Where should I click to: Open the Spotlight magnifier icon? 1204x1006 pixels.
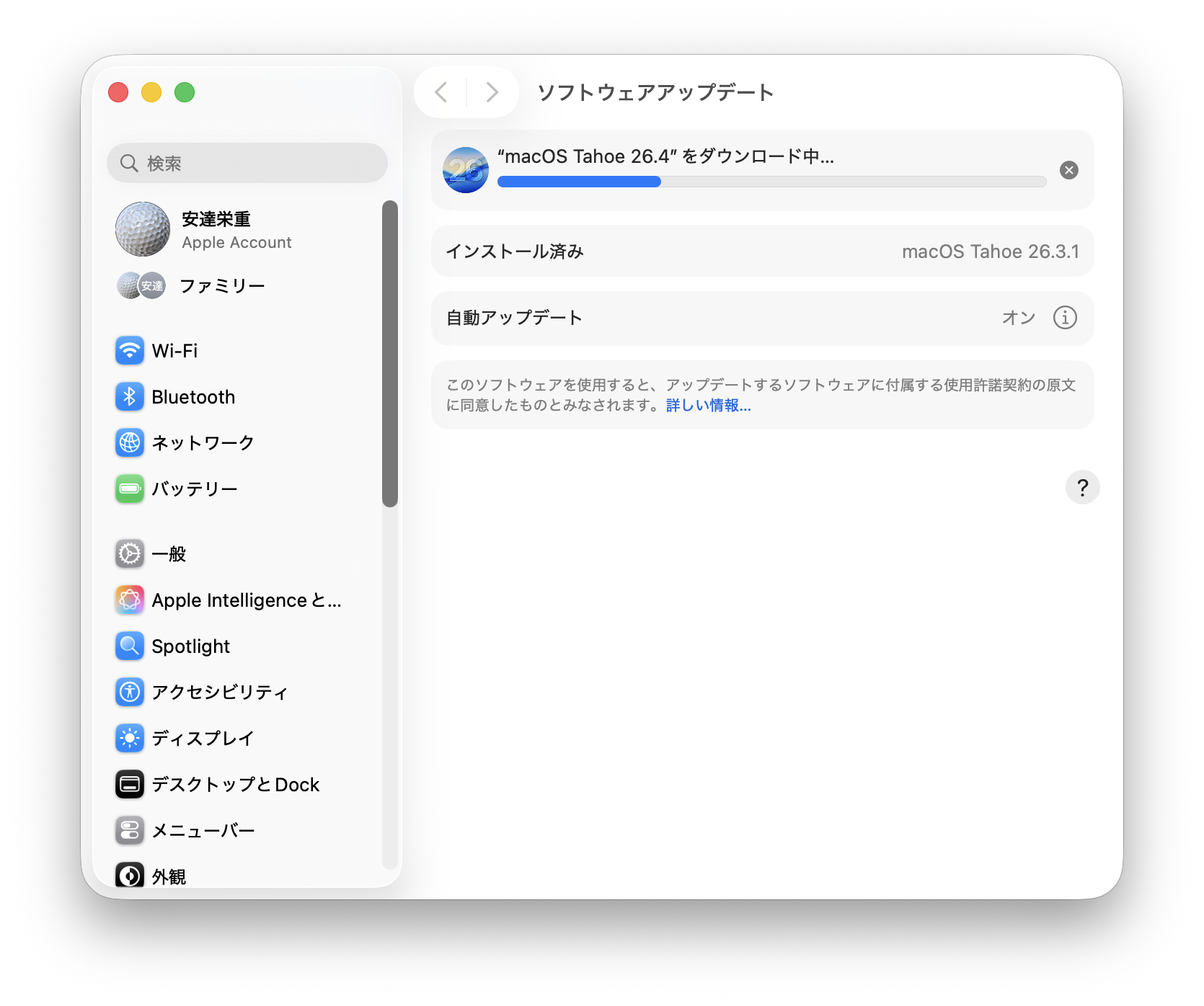click(x=130, y=646)
